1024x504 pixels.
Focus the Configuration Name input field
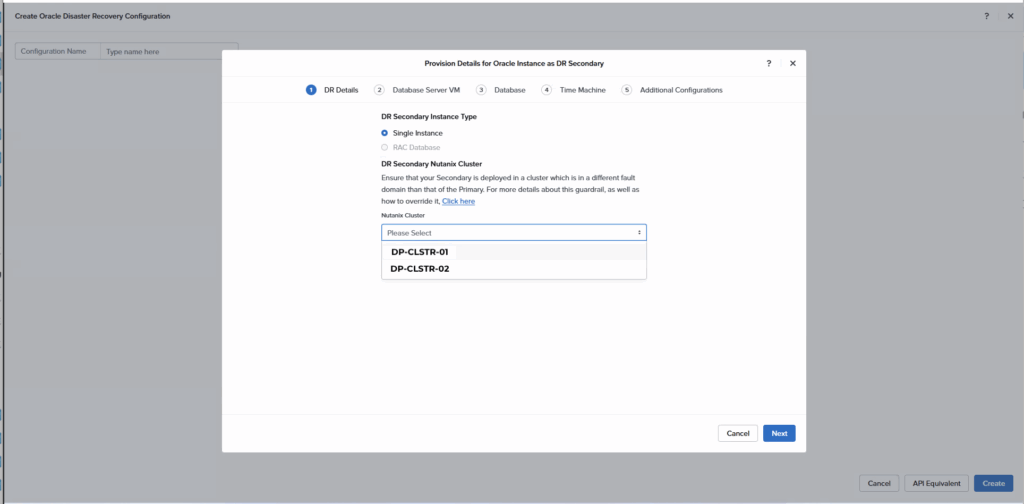[169, 51]
